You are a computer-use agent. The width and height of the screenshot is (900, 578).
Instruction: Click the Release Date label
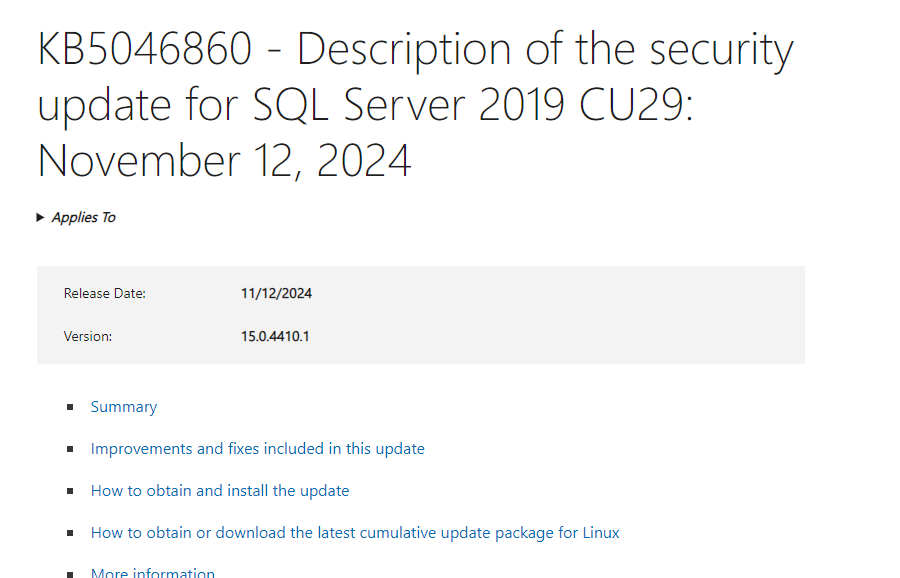point(104,293)
